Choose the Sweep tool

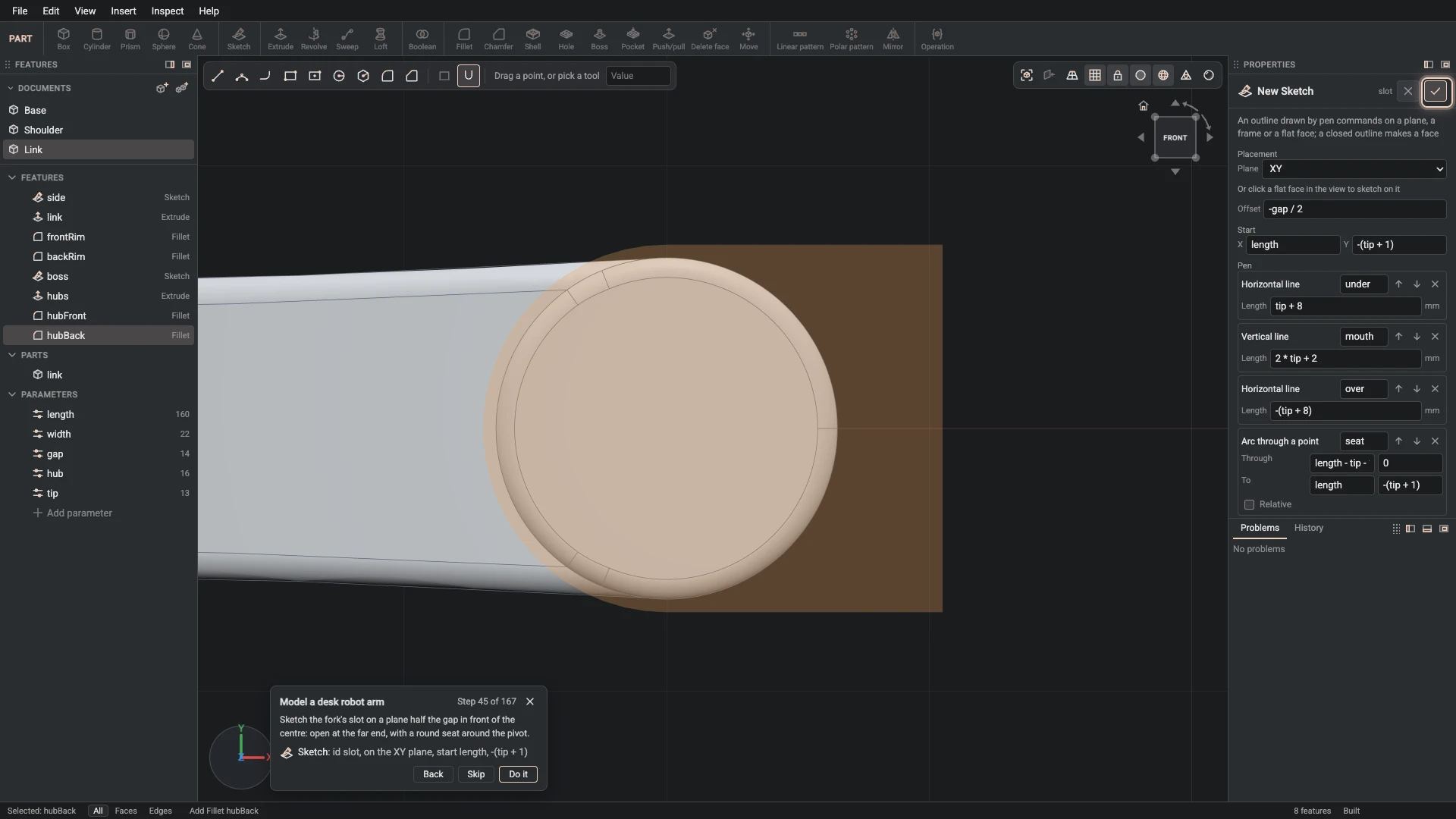point(347,39)
